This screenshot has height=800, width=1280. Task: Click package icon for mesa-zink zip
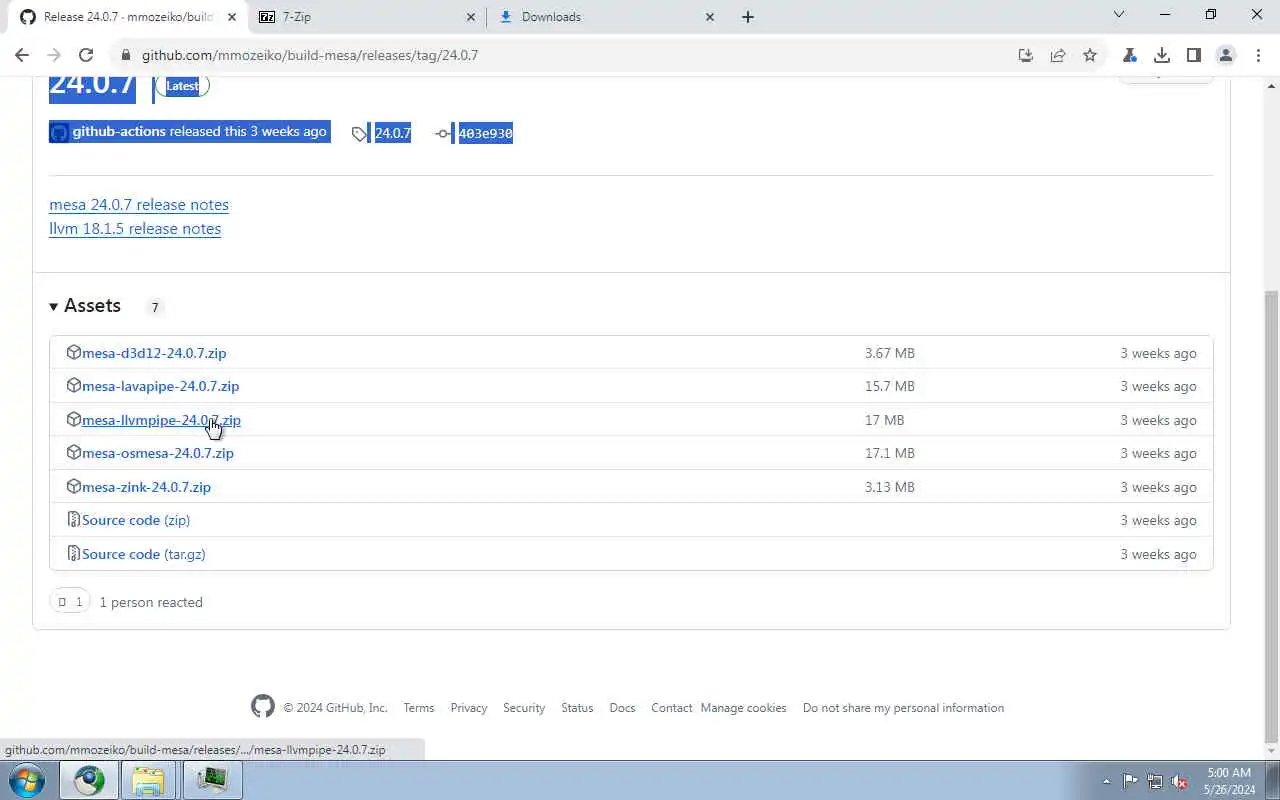point(73,486)
